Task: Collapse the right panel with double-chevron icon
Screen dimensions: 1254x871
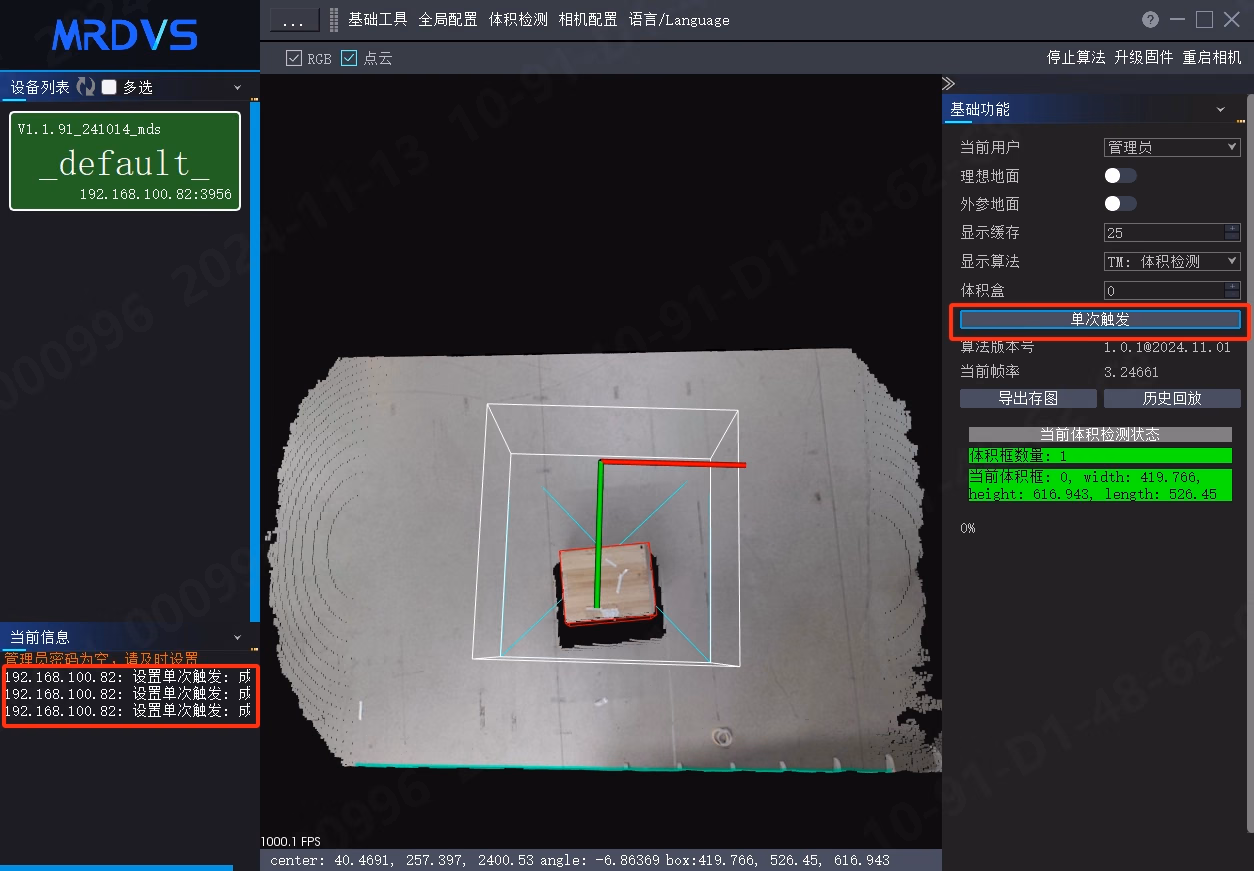Action: (948, 83)
